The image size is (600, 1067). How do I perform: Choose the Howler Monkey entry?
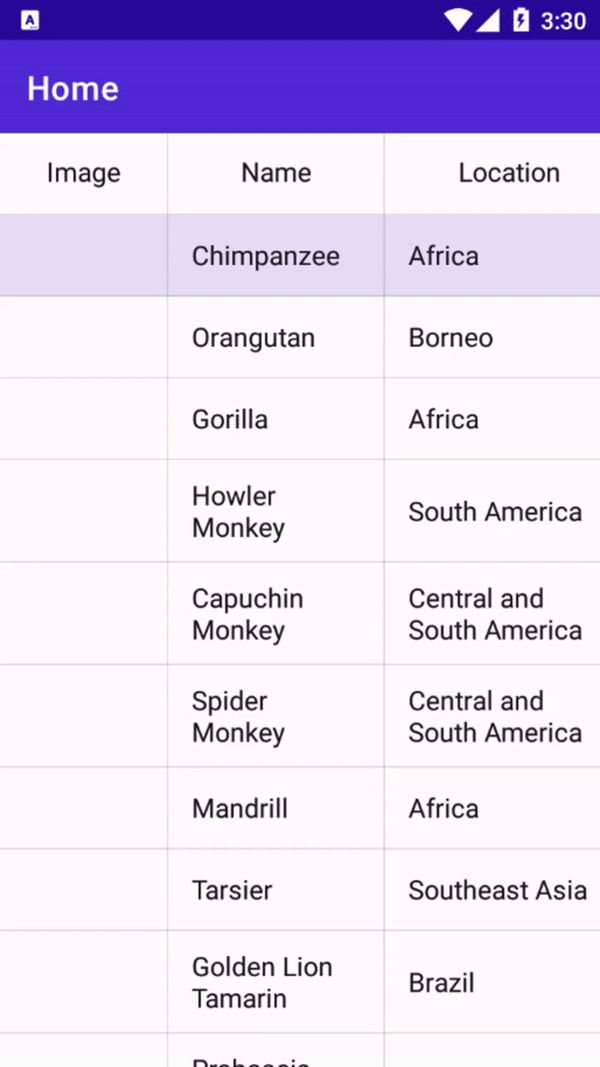238,512
